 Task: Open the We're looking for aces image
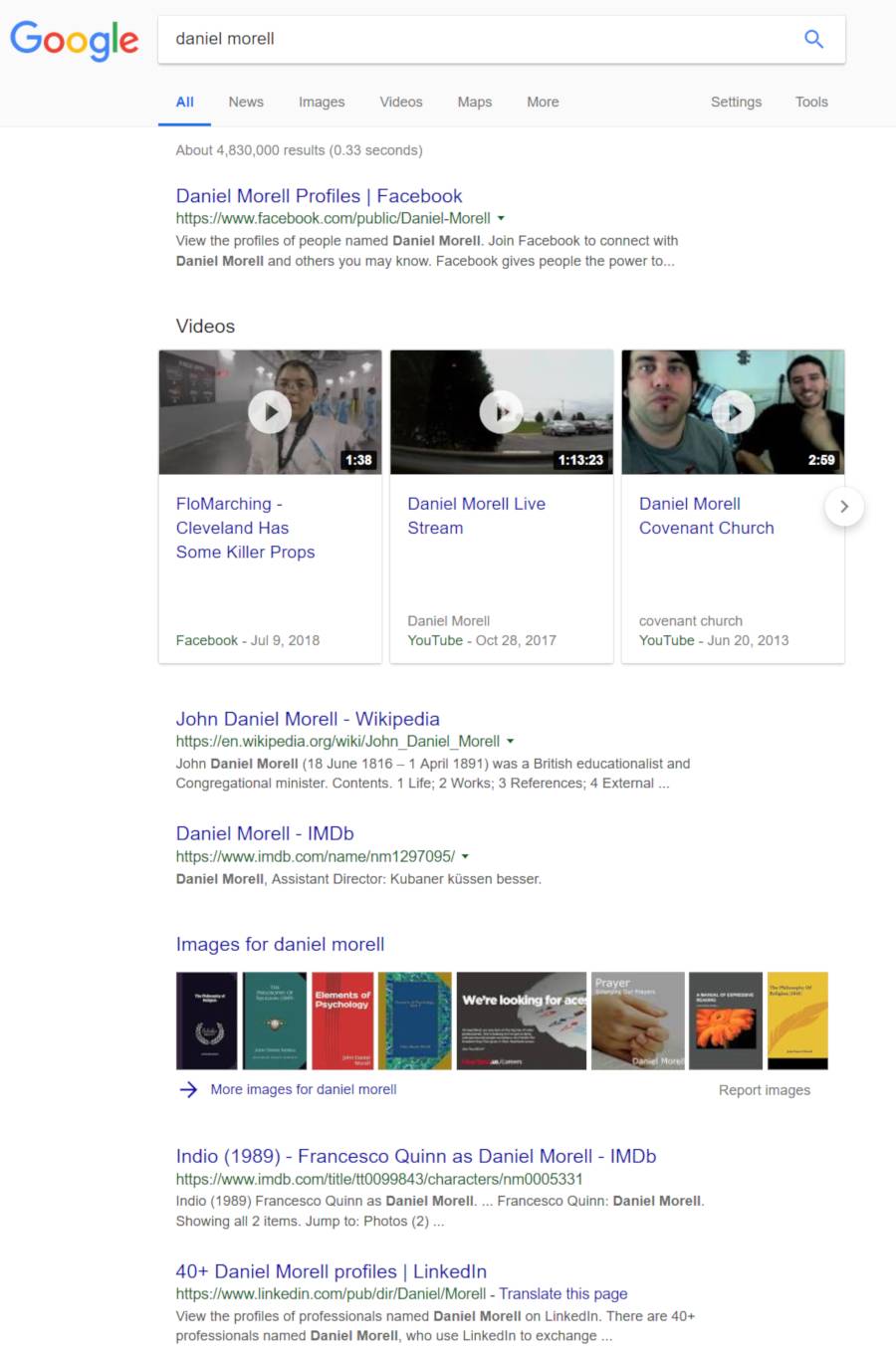tap(522, 1020)
